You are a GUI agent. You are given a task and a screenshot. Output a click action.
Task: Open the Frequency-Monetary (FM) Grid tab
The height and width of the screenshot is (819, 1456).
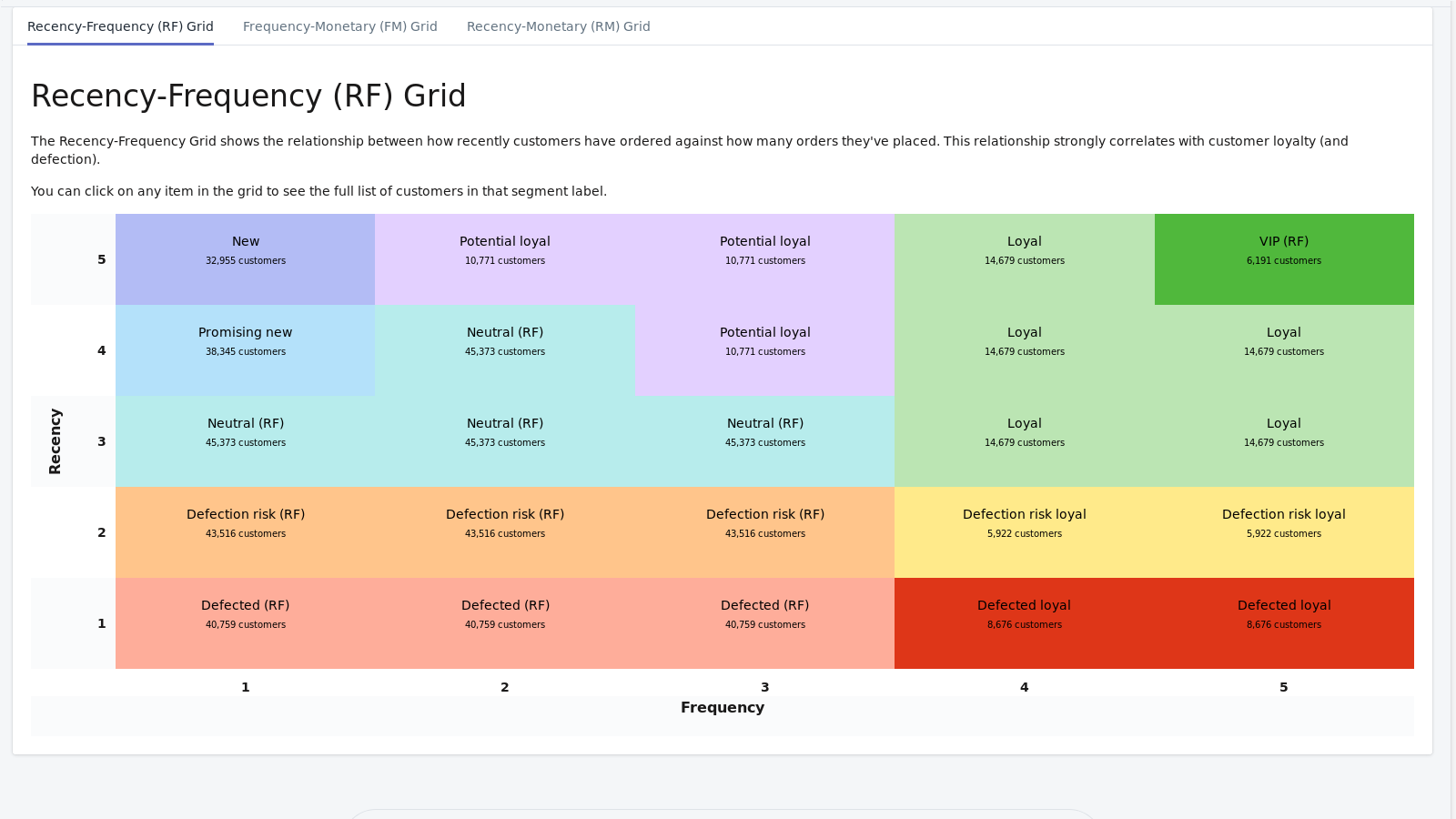pos(340,26)
